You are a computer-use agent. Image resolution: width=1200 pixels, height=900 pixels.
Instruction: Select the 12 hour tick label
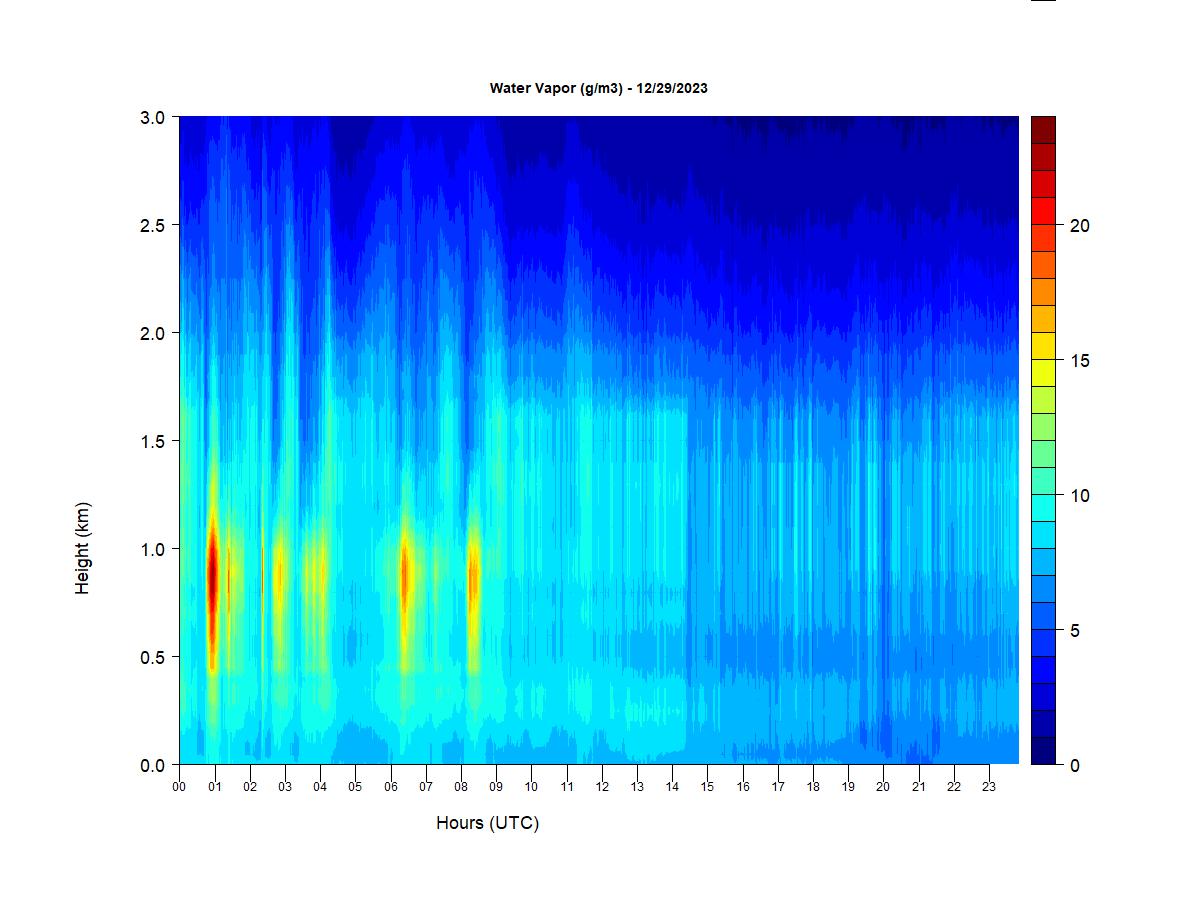point(602,786)
